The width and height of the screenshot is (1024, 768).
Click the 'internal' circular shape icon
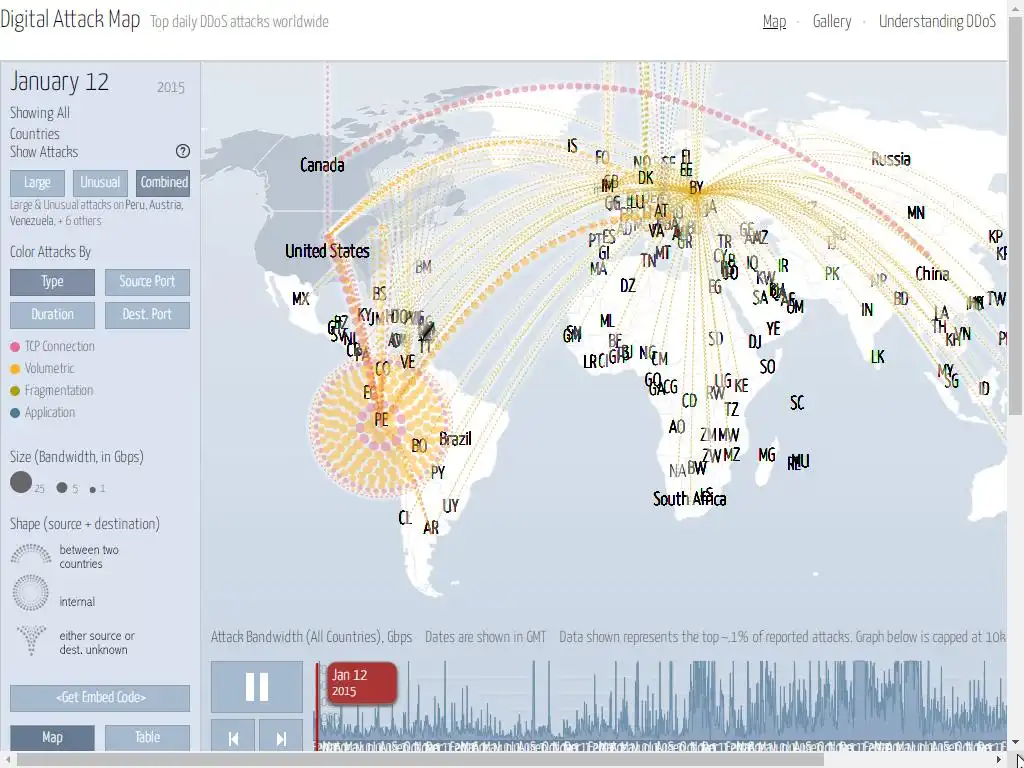pyautogui.click(x=31, y=592)
